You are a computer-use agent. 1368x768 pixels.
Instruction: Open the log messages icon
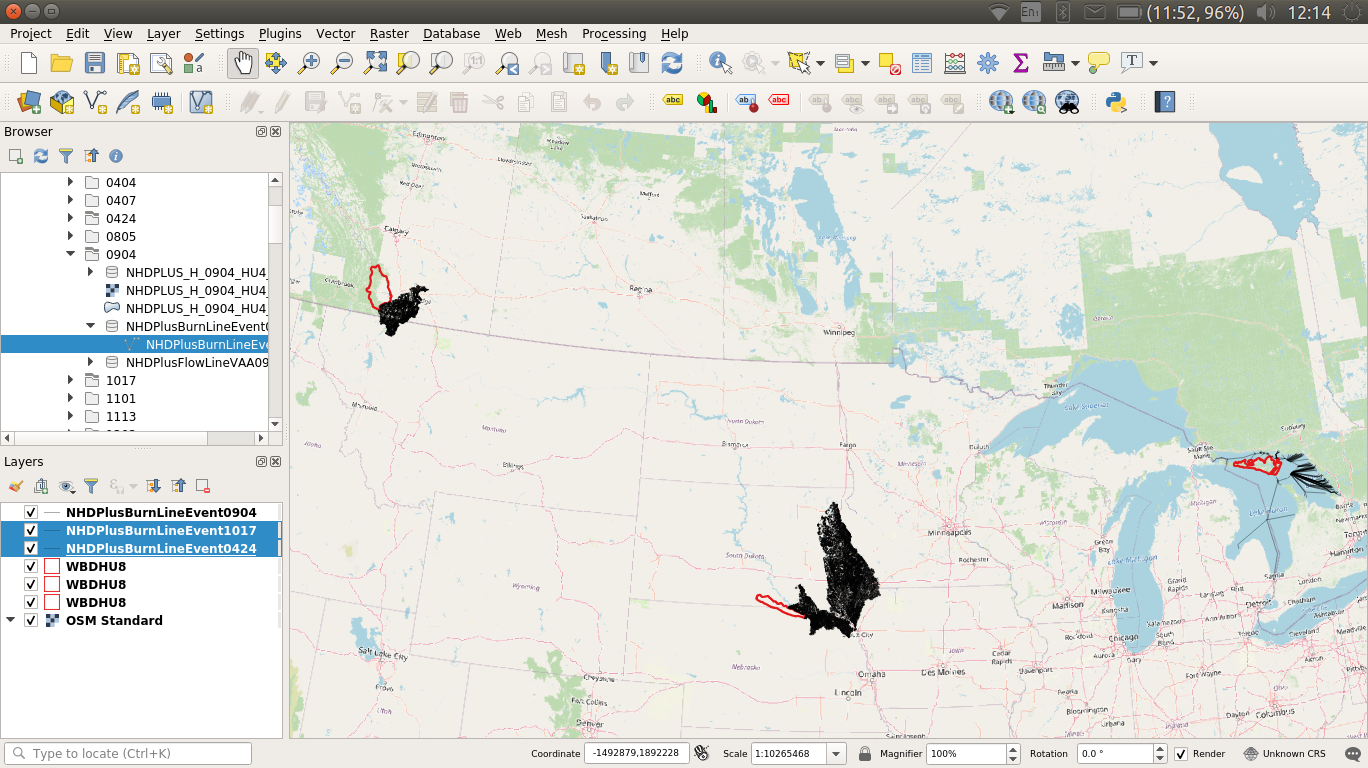pyautogui.click(x=1353, y=754)
